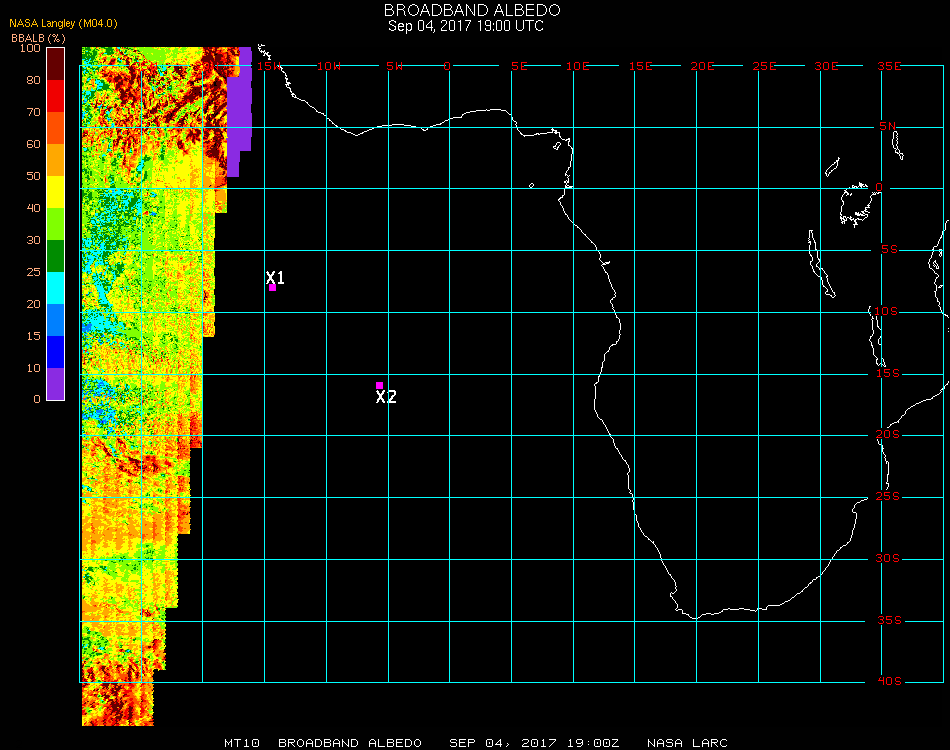The width and height of the screenshot is (950, 750).
Task: Click the 'Sep 04, 2017 19:00 UTC' timestamp
Action: click(x=466, y=26)
